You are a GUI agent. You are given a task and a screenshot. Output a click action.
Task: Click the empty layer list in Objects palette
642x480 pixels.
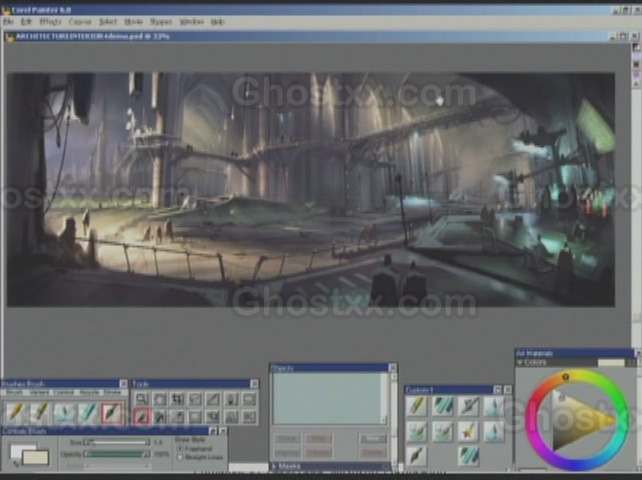pyautogui.click(x=328, y=398)
